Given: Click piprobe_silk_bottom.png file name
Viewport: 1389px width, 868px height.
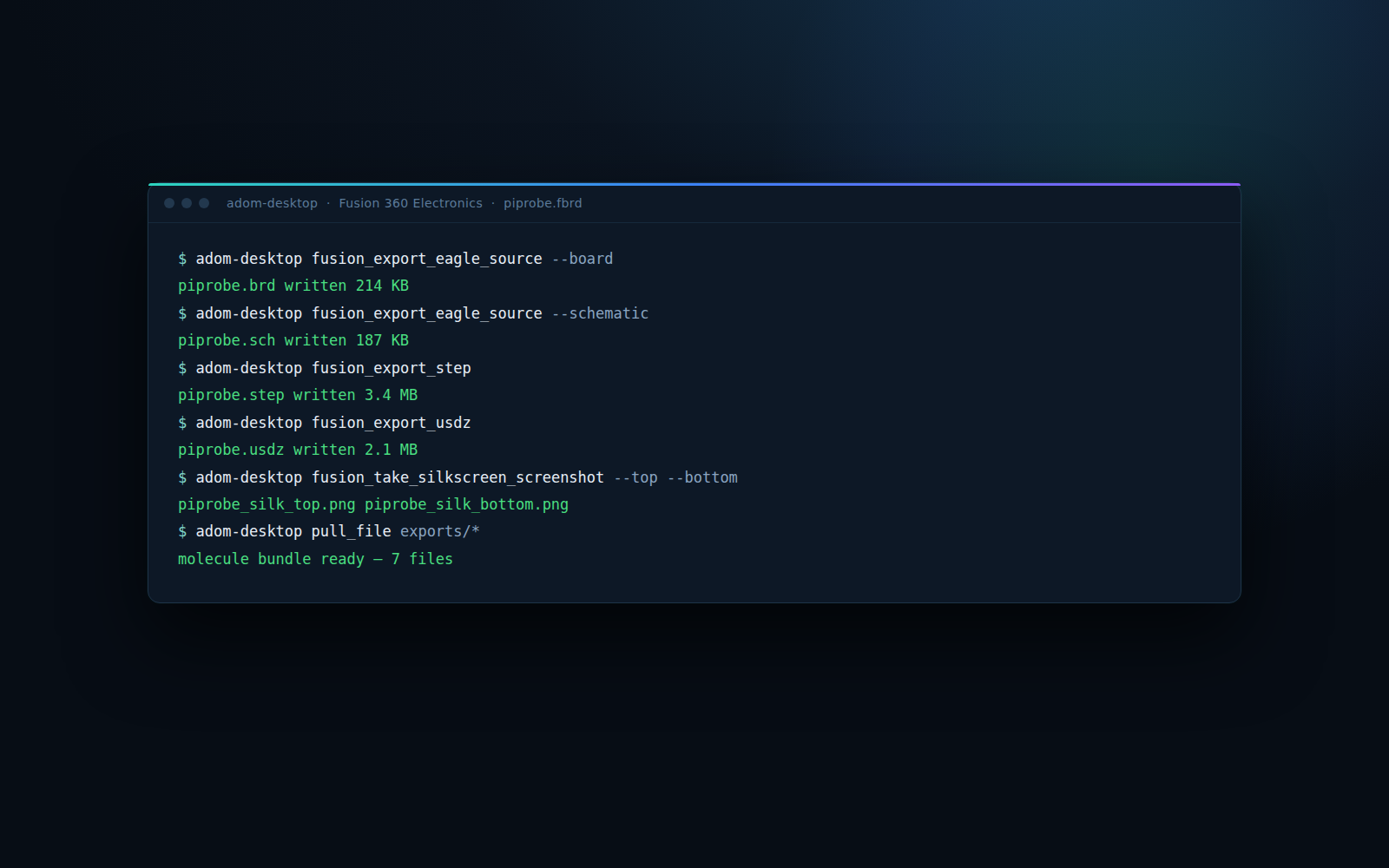Looking at the screenshot, I should coord(466,504).
